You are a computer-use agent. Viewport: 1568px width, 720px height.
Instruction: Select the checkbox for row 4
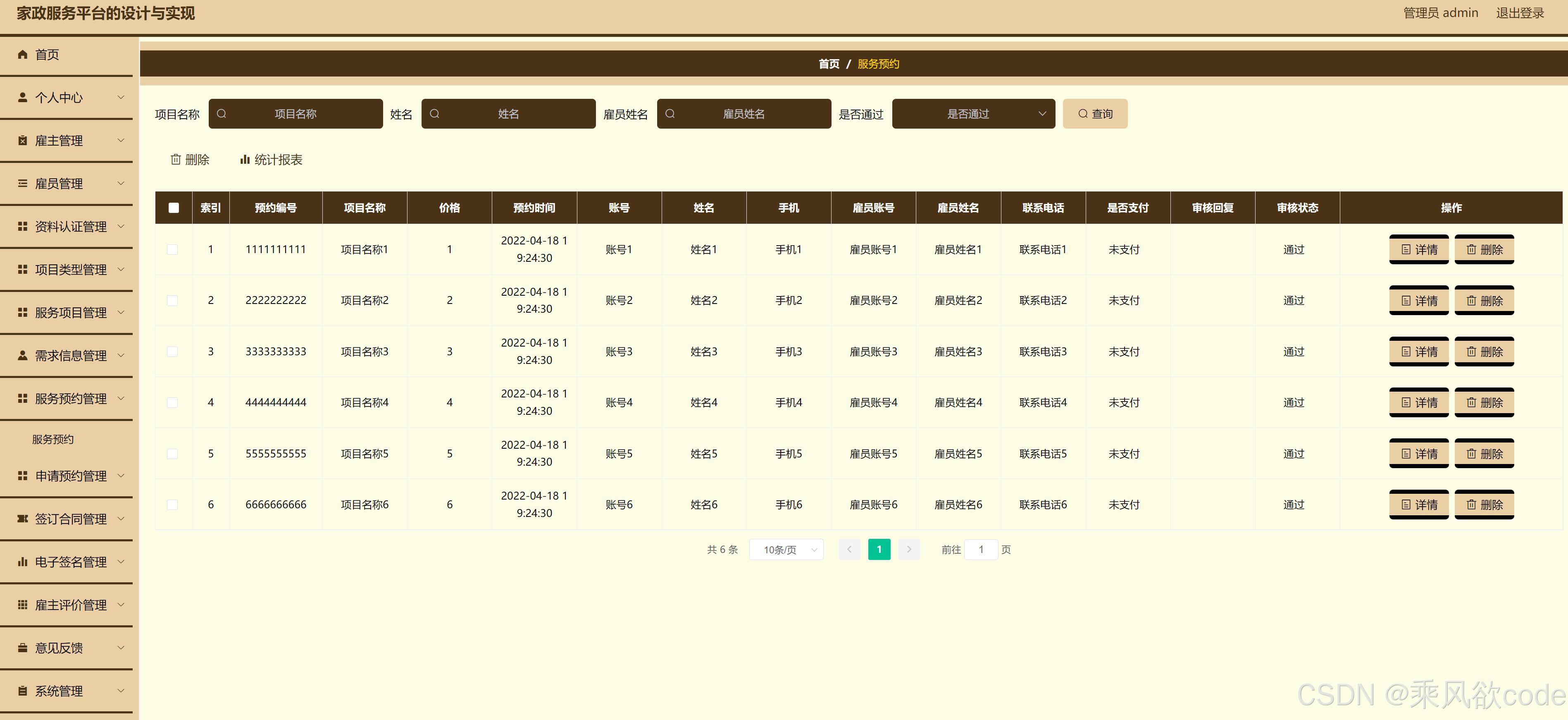click(x=173, y=403)
